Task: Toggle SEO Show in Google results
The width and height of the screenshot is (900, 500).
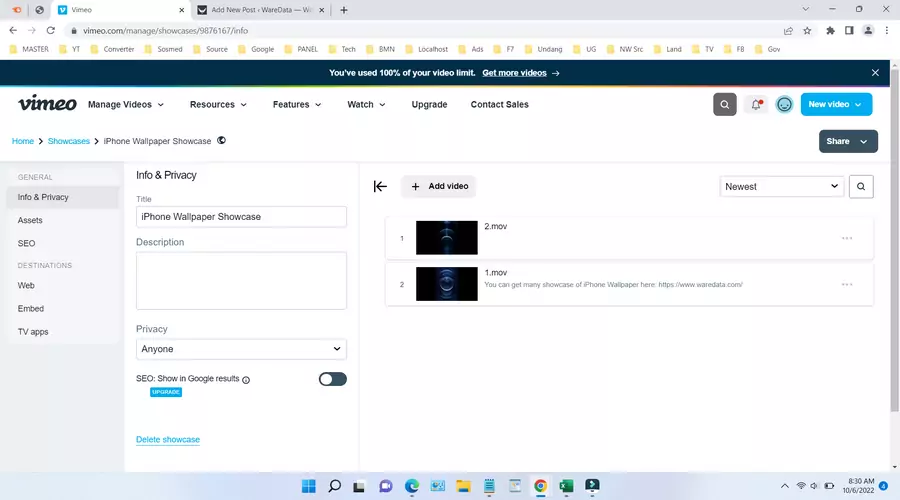Action: click(x=333, y=379)
